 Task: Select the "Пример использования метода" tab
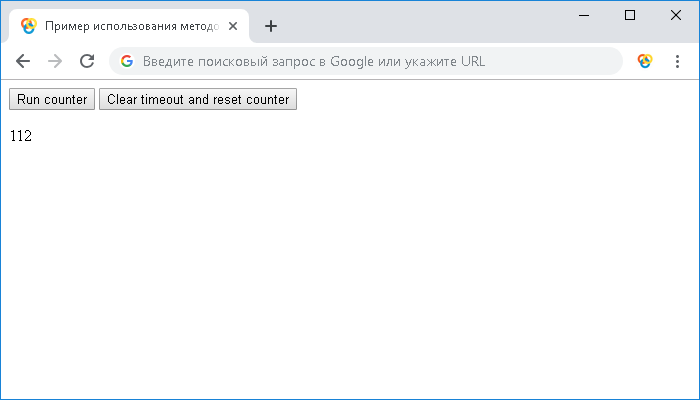click(x=125, y=26)
